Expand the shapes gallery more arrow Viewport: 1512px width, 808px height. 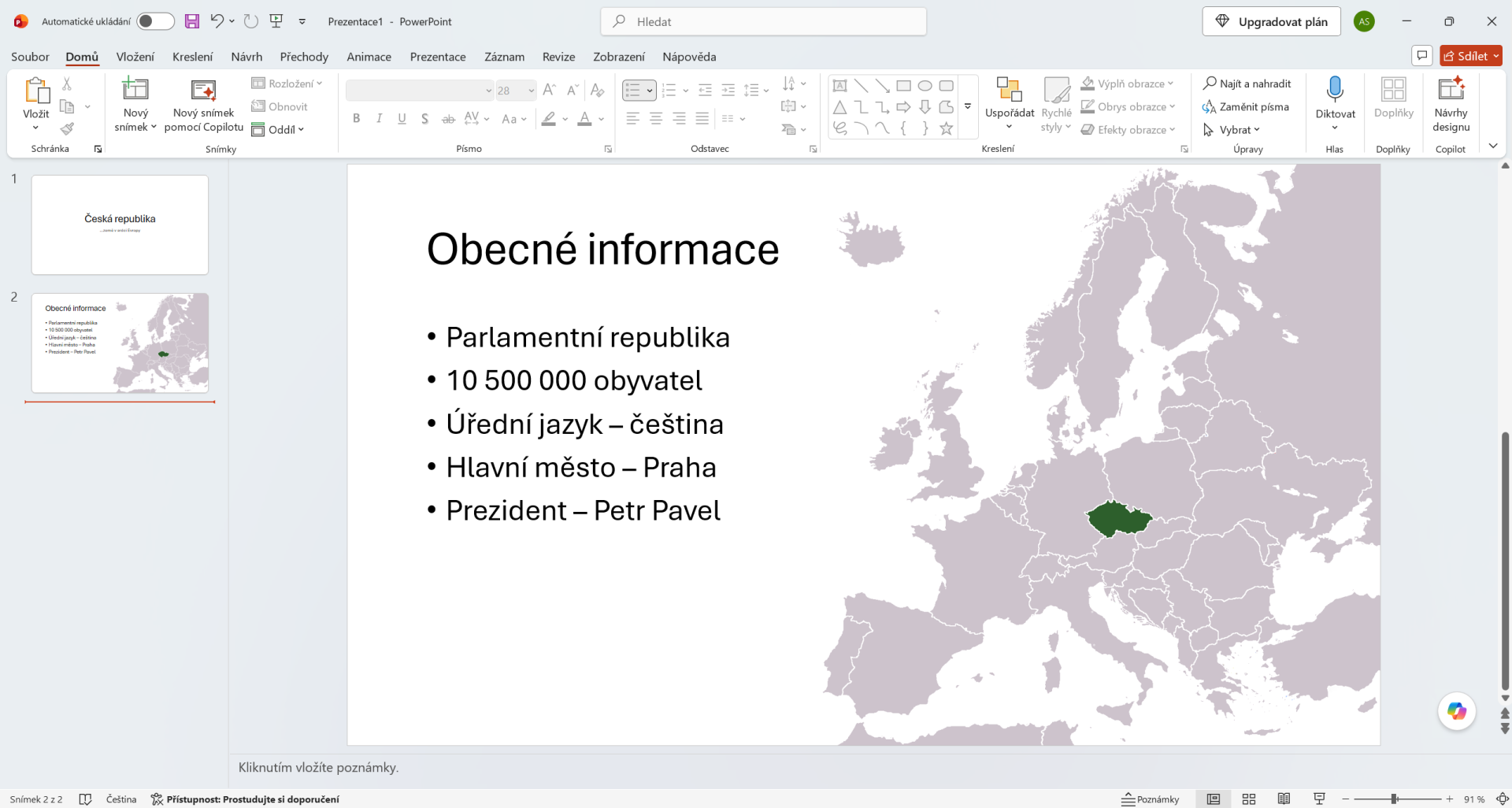[x=968, y=106]
